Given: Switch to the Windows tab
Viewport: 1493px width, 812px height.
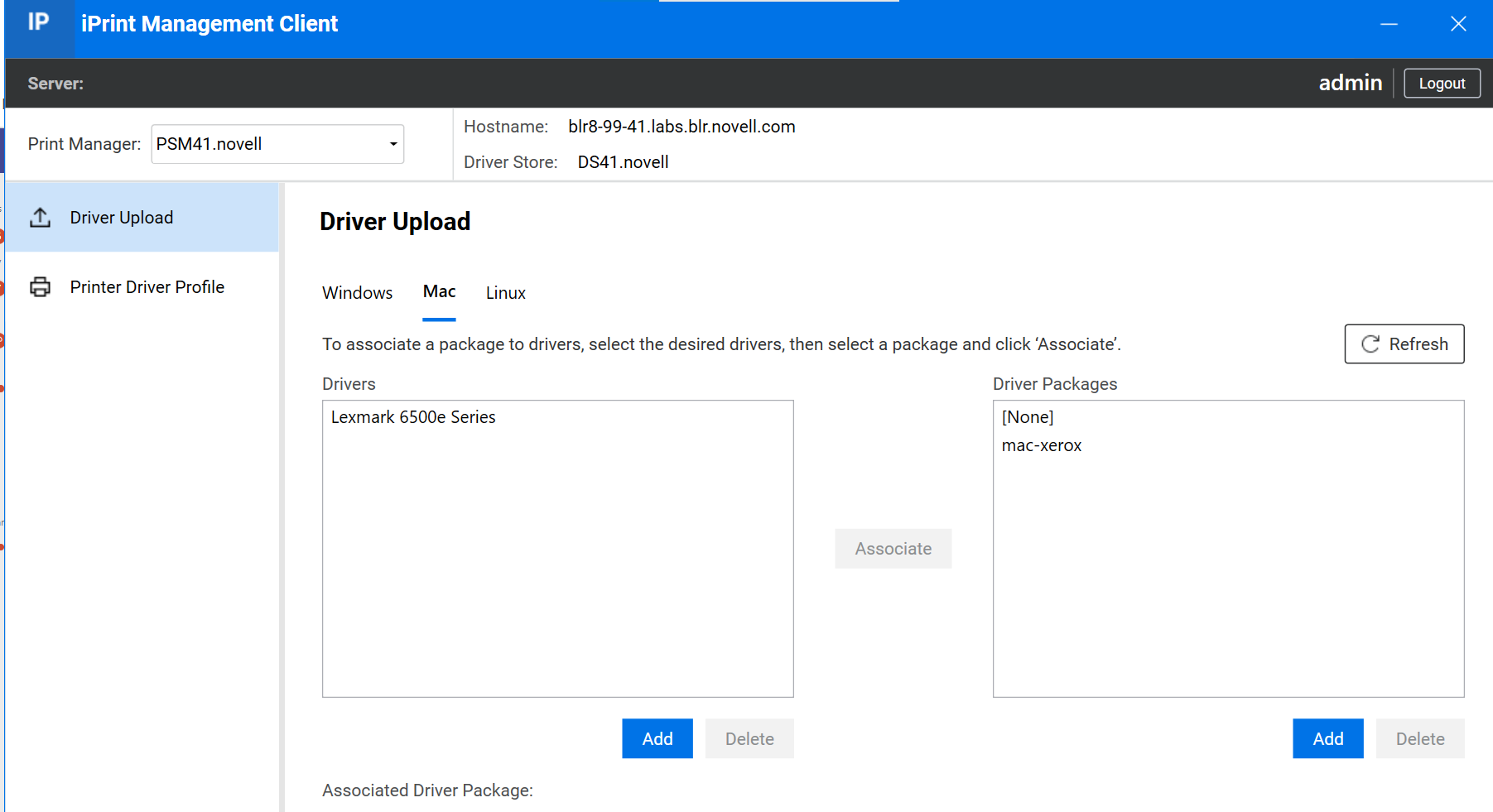Looking at the screenshot, I should pyautogui.click(x=357, y=292).
